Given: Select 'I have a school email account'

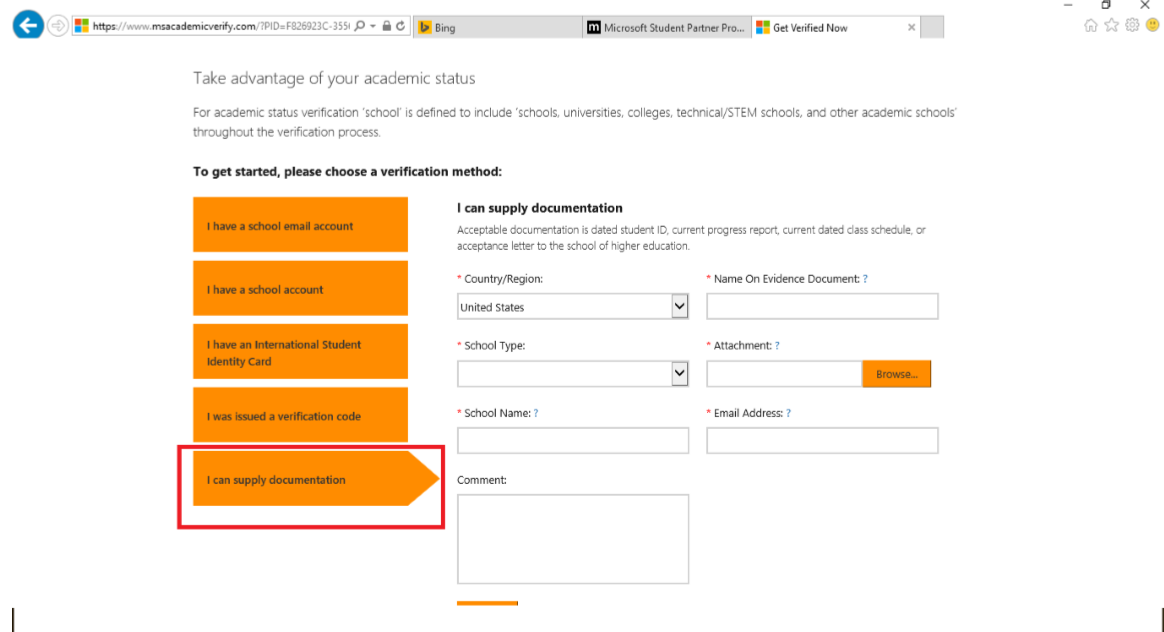Looking at the screenshot, I should click(x=300, y=226).
